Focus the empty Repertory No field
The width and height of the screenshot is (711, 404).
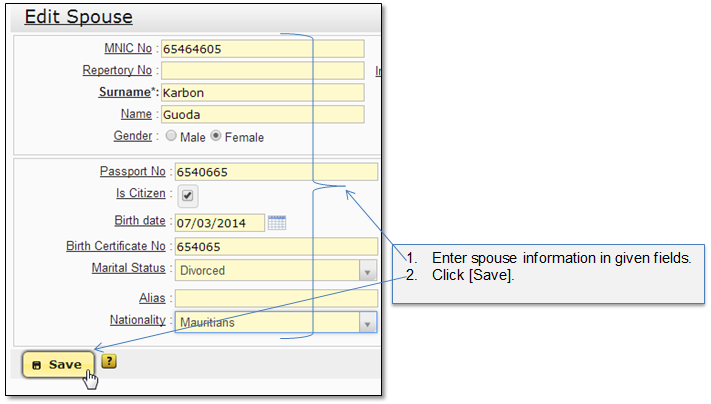click(x=263, y=70)
